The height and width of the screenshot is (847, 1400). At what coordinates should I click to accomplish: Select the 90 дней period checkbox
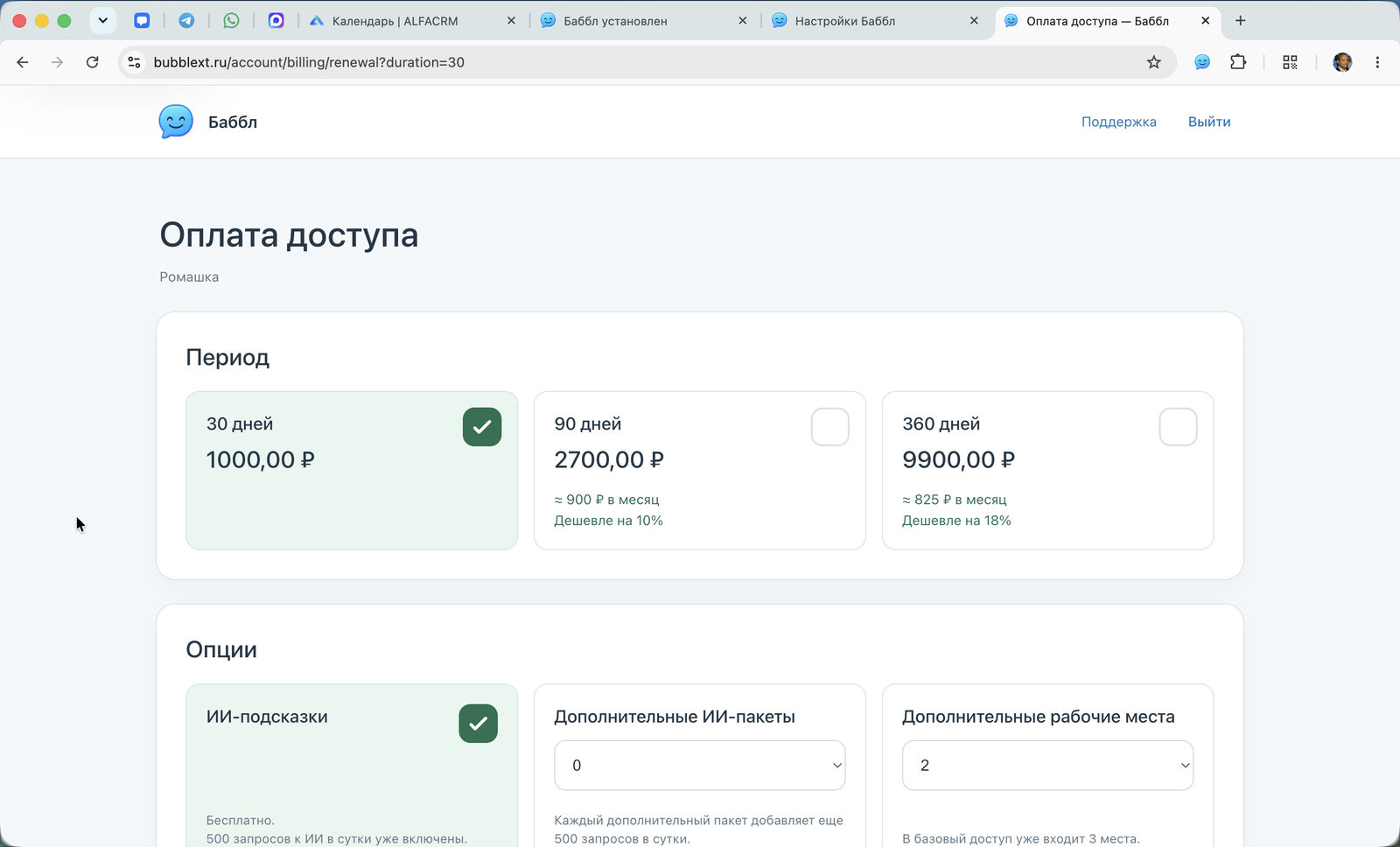point(830,427)
